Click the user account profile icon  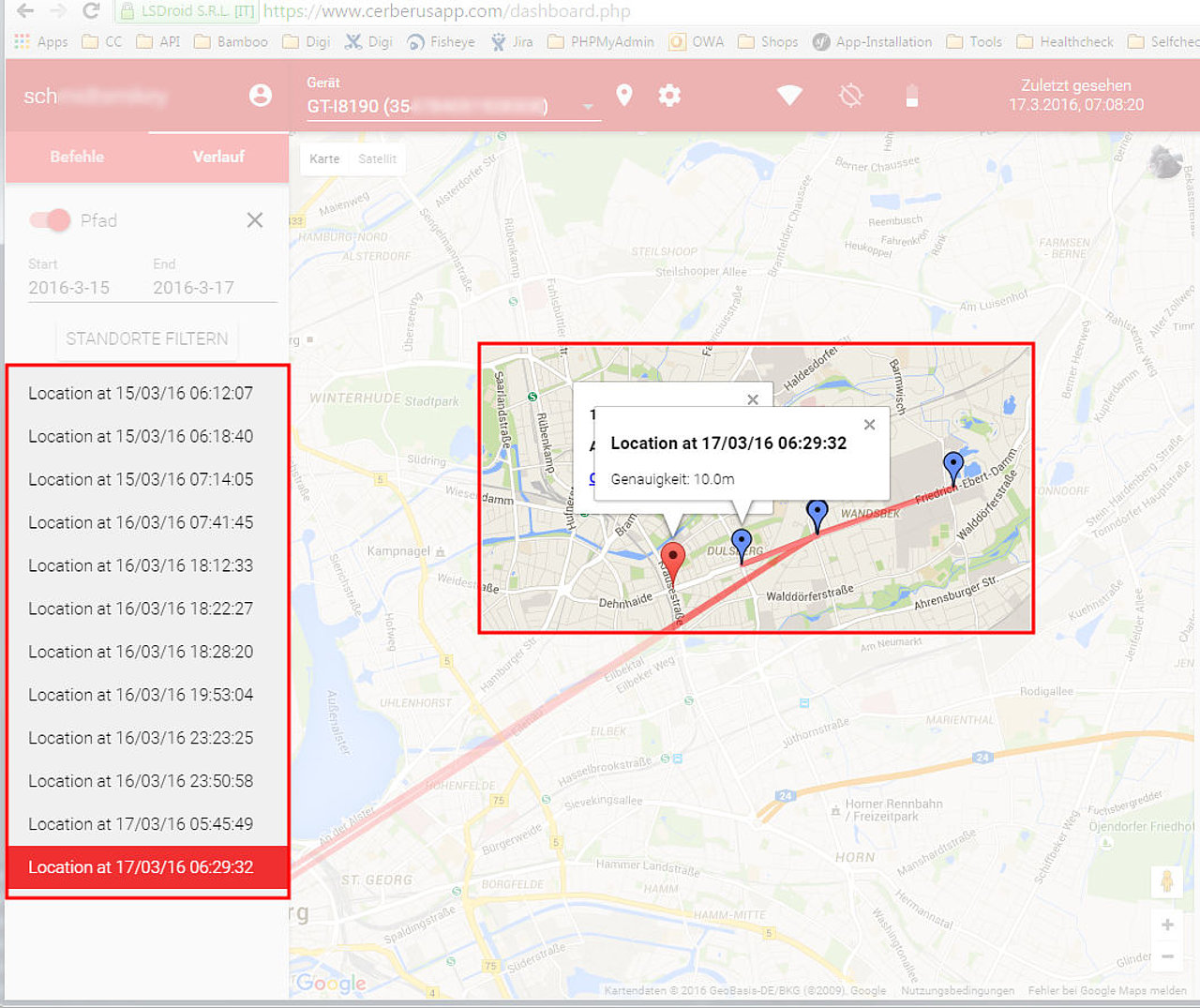click(261, 96)
